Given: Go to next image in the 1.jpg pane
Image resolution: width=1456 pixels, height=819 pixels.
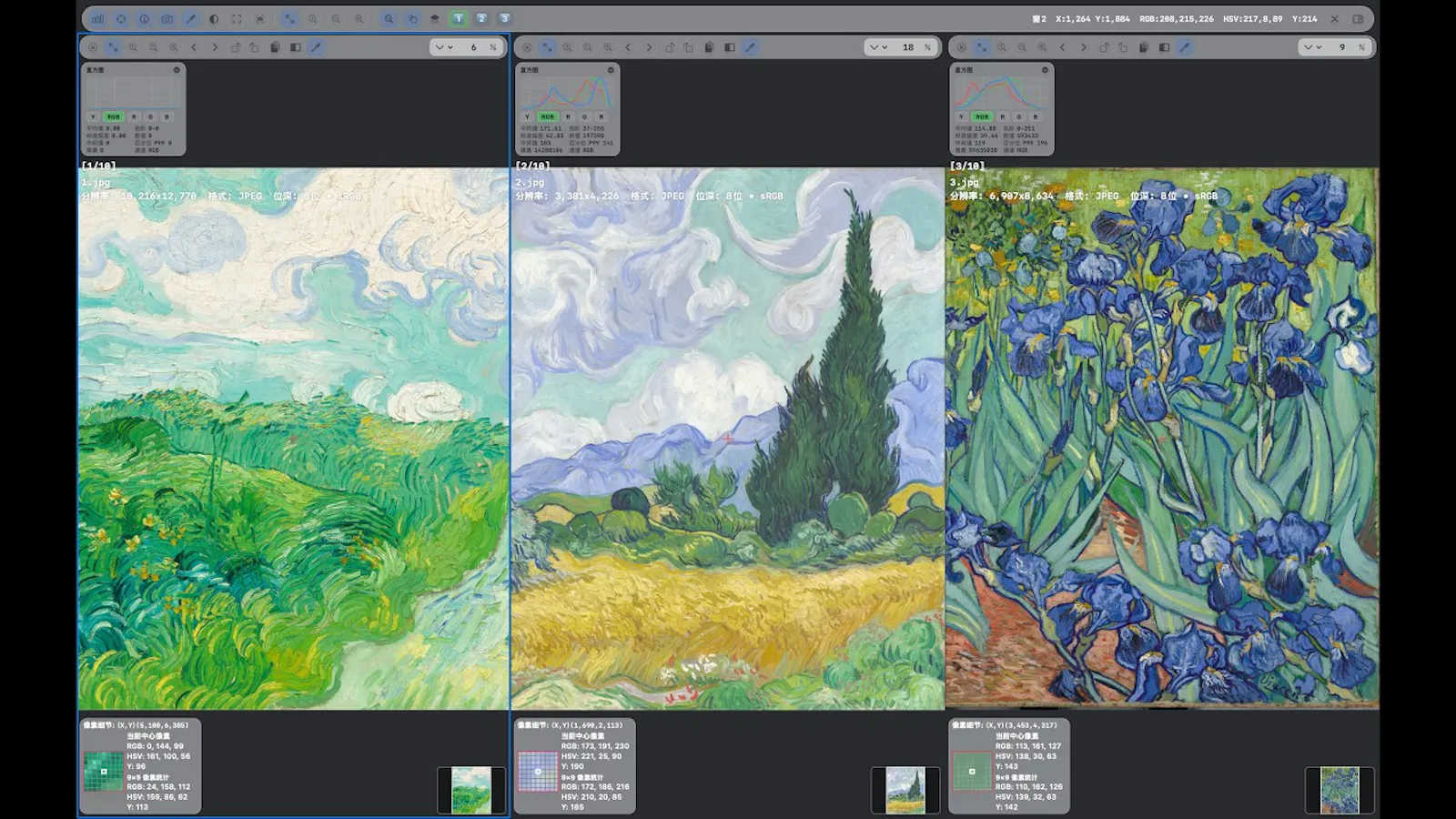Looking at the screenshot, I should (x=215, y=47).
